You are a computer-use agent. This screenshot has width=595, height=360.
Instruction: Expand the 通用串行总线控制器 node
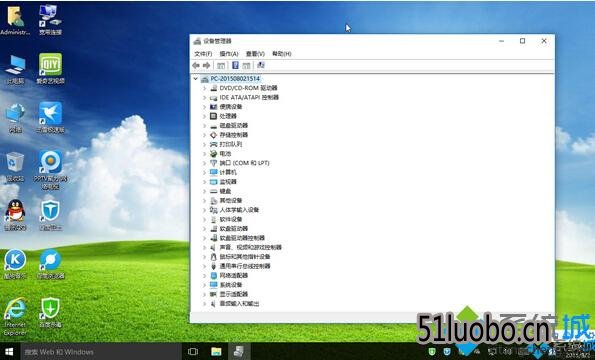click(x=205, y=266)
